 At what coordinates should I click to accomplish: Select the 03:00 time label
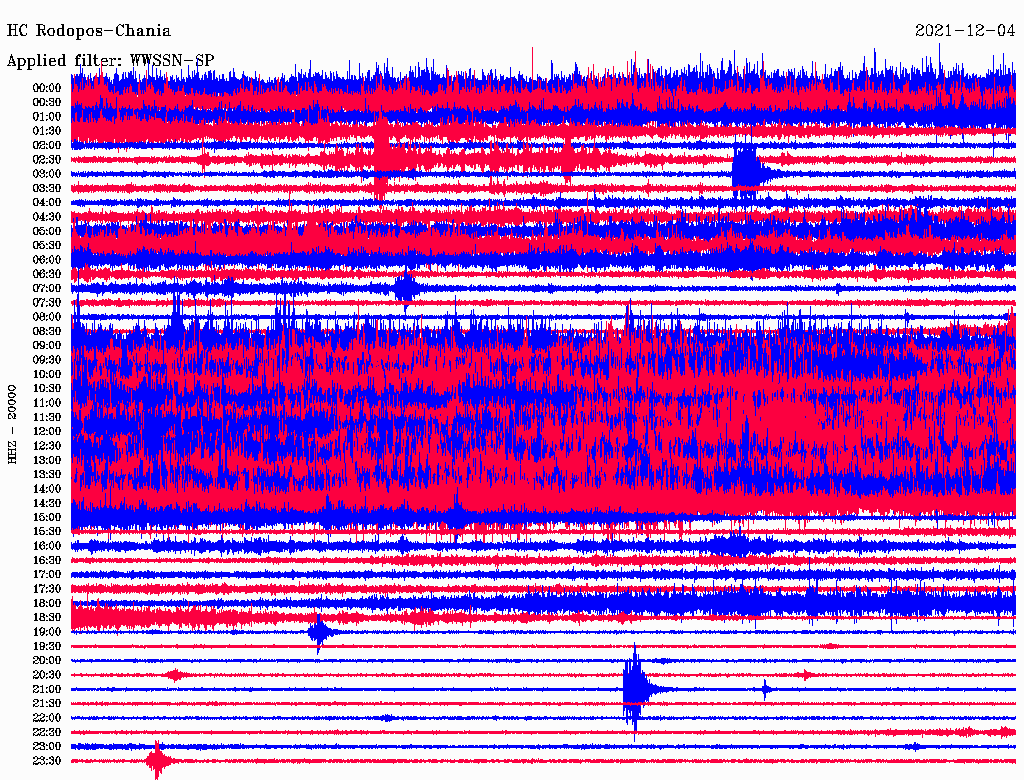47,174
